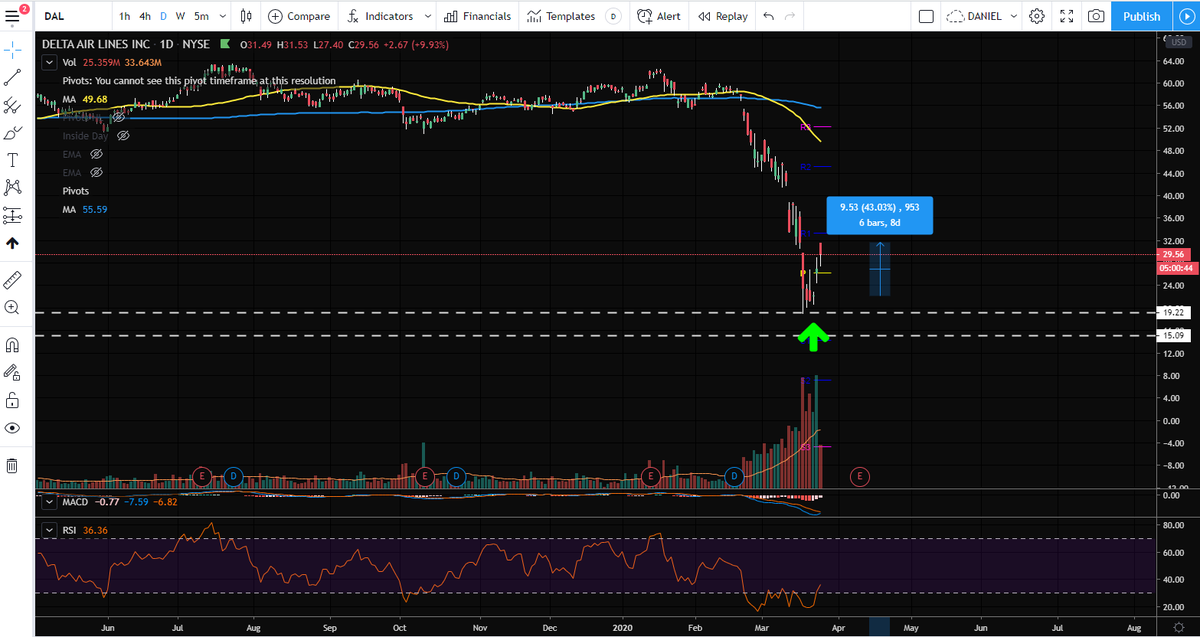Start bar Replay mode
Image resolution: width=1200 pixels, height=637 pixels.
click(x=722, y=16)
